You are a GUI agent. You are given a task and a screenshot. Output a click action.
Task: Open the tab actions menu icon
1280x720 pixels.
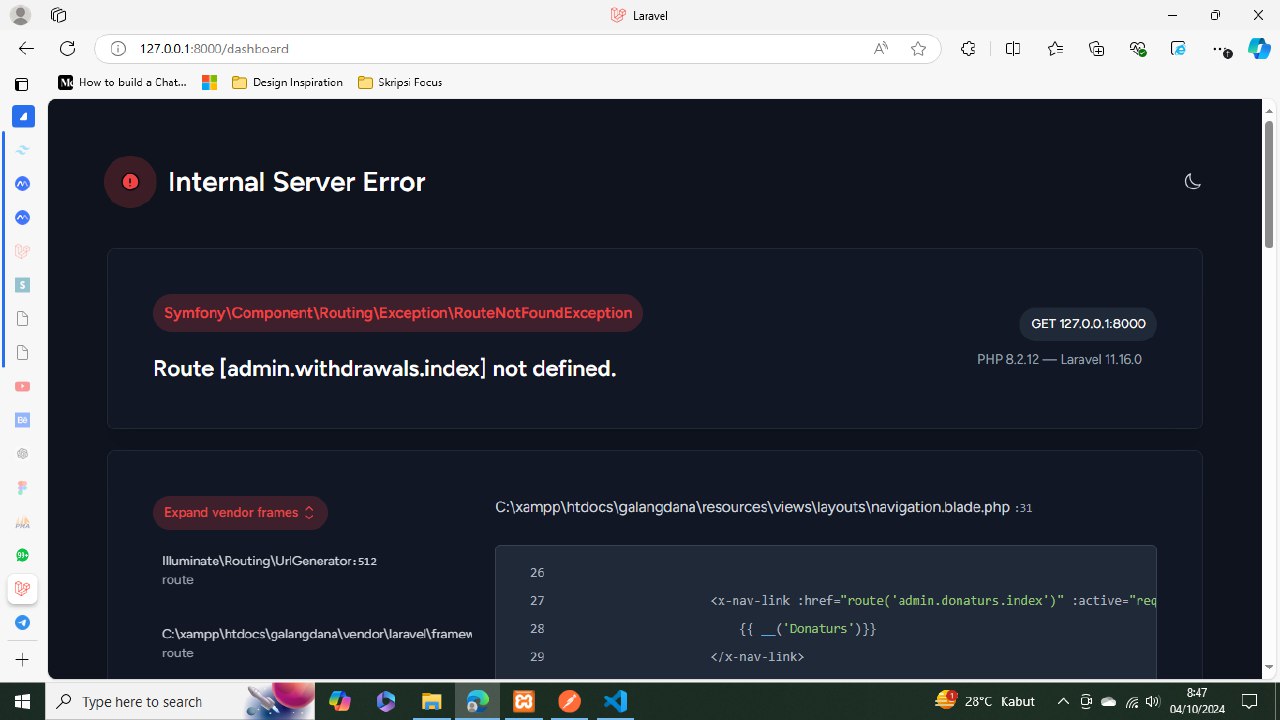point(58,15)
